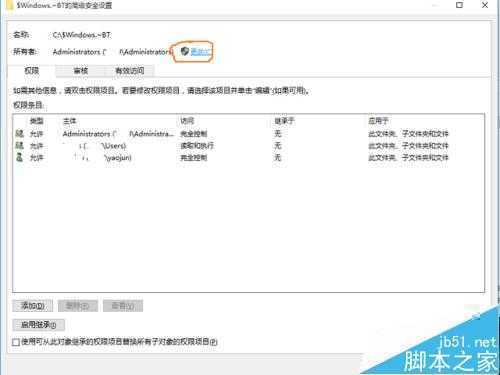Click the user icon of the yaojun entry
Image resolution: width=500 pixels, height=375 pixels.
coord(20,157)
